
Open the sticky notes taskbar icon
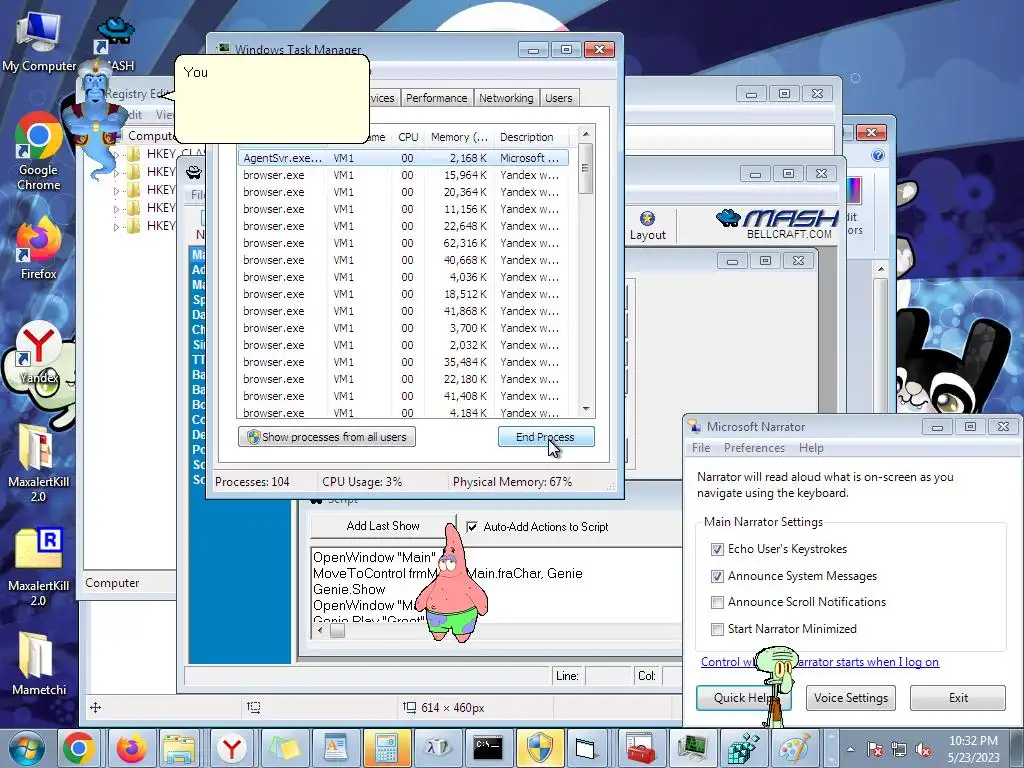[284, 748]
